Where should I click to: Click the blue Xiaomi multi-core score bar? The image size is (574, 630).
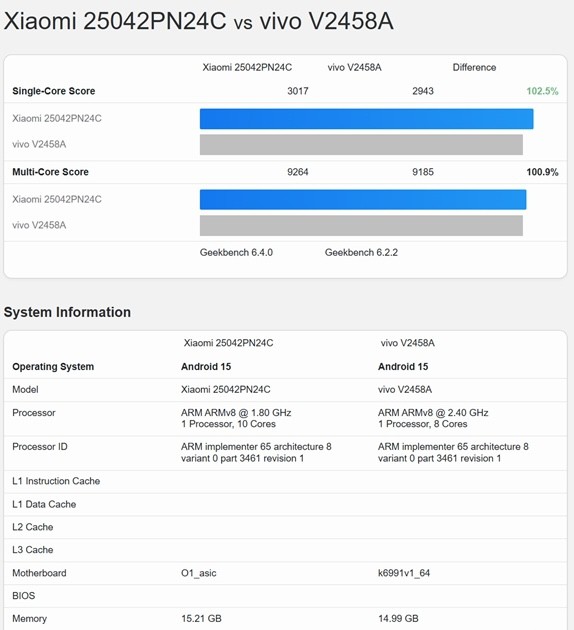(363, 200)
